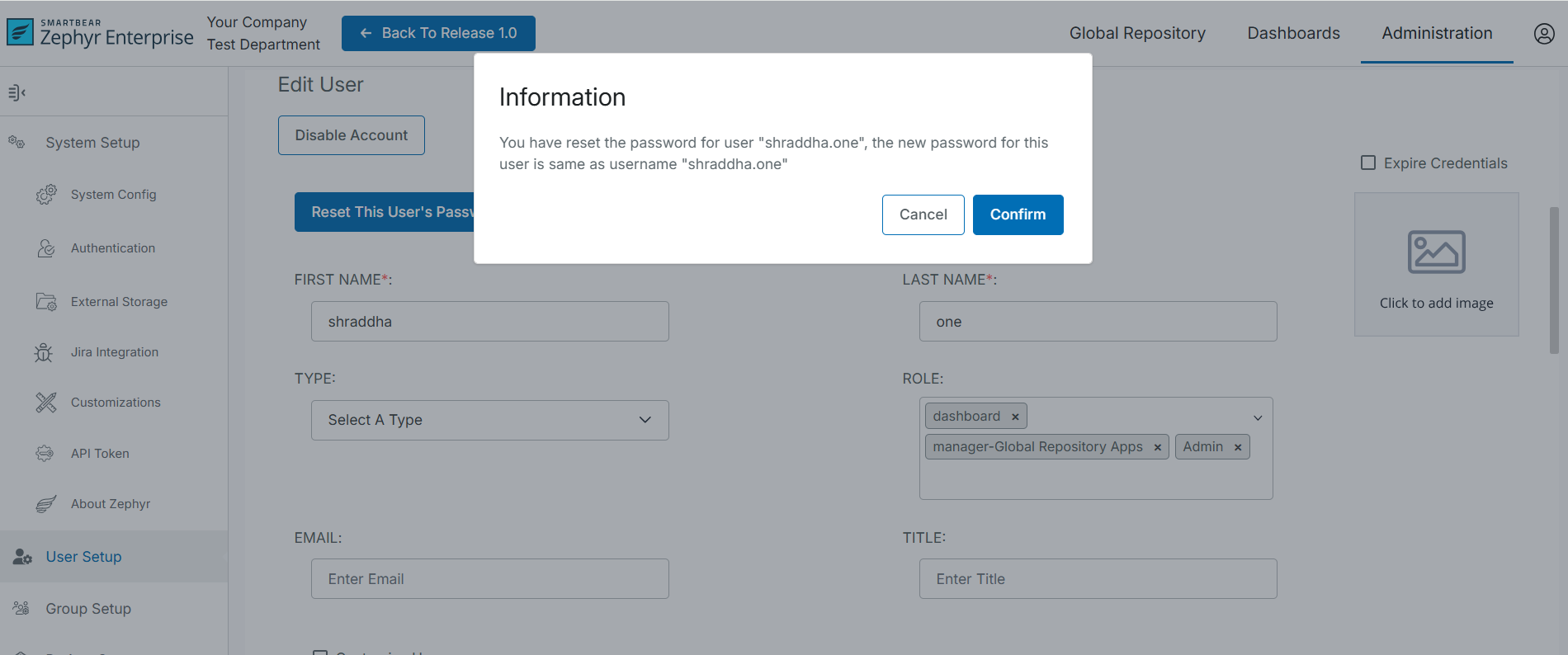Click the Jira Integration bug icon

(44, 353)
